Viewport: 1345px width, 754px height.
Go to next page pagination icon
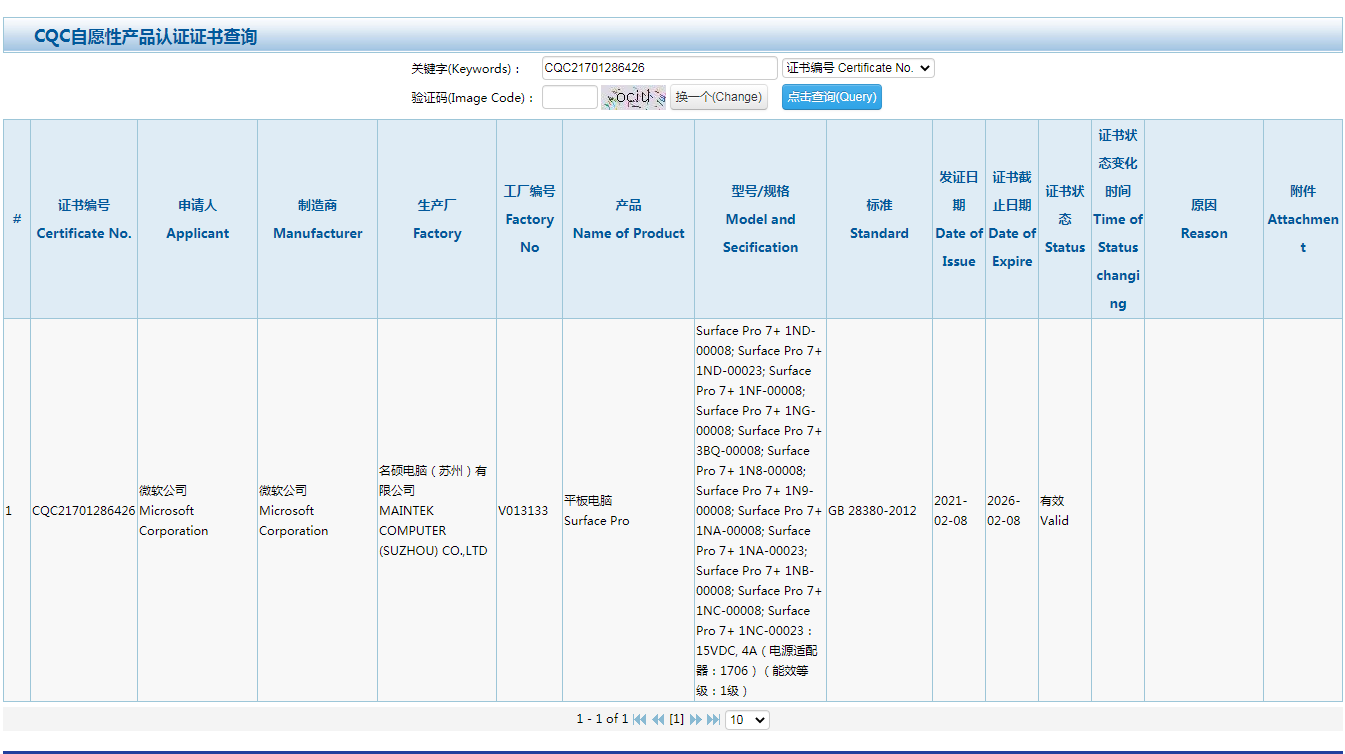pyautogui.click(x=695, y=719)
